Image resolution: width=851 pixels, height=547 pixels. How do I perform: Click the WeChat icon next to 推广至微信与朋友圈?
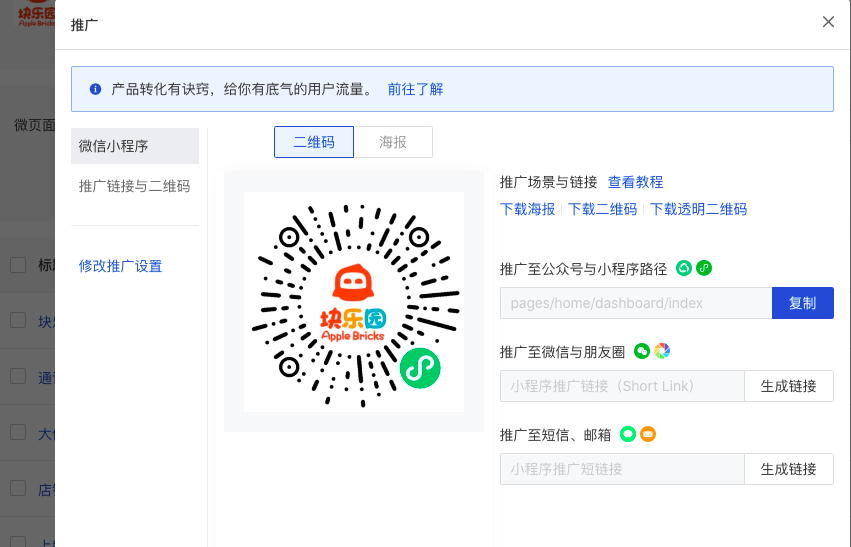click(642, 351)
